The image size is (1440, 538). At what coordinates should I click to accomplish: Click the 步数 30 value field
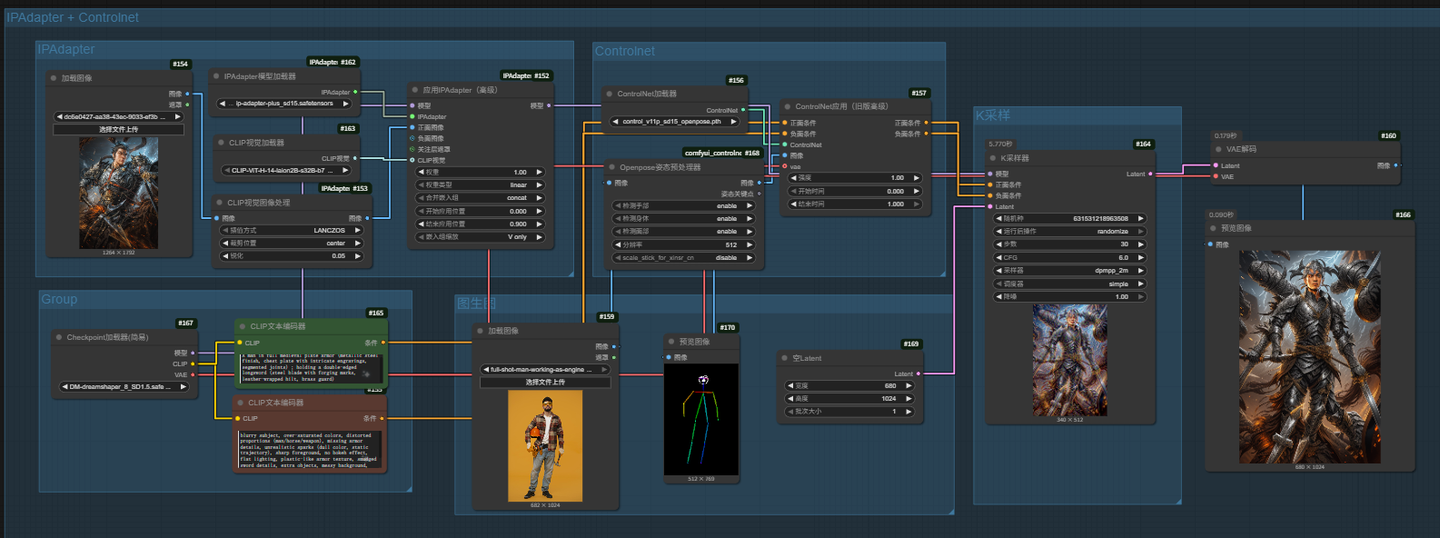(x=1070, y=244)
